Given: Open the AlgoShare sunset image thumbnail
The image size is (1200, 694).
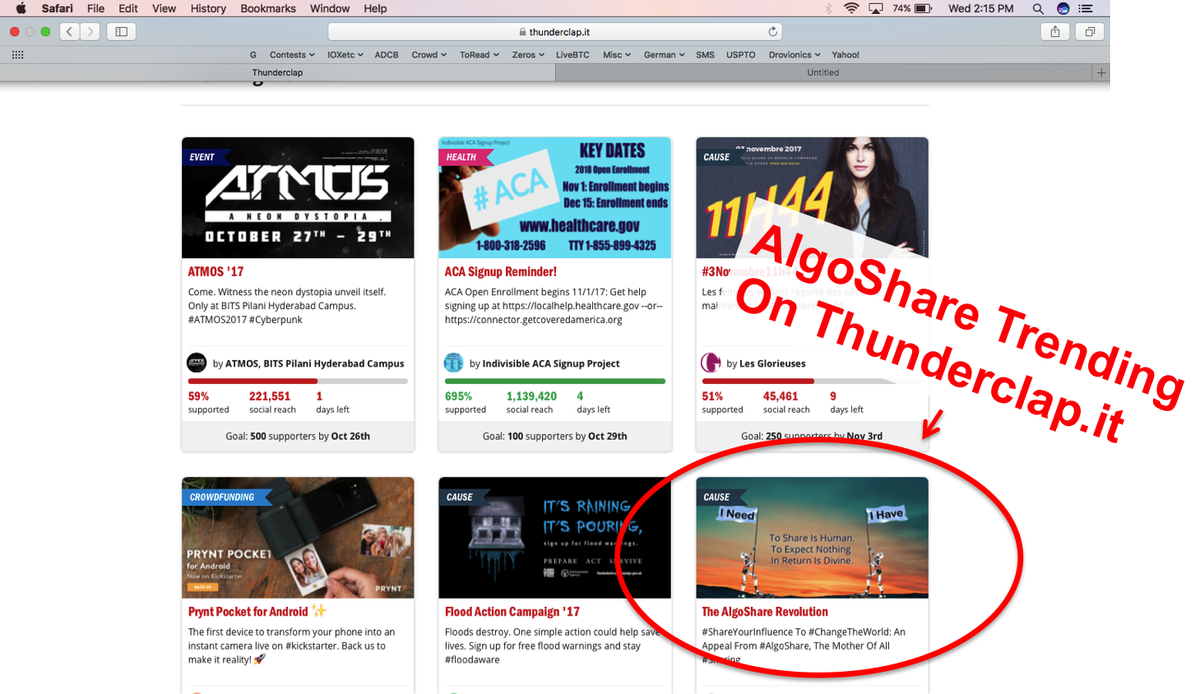Looking at the screenshot, I should tap(812, 538).
